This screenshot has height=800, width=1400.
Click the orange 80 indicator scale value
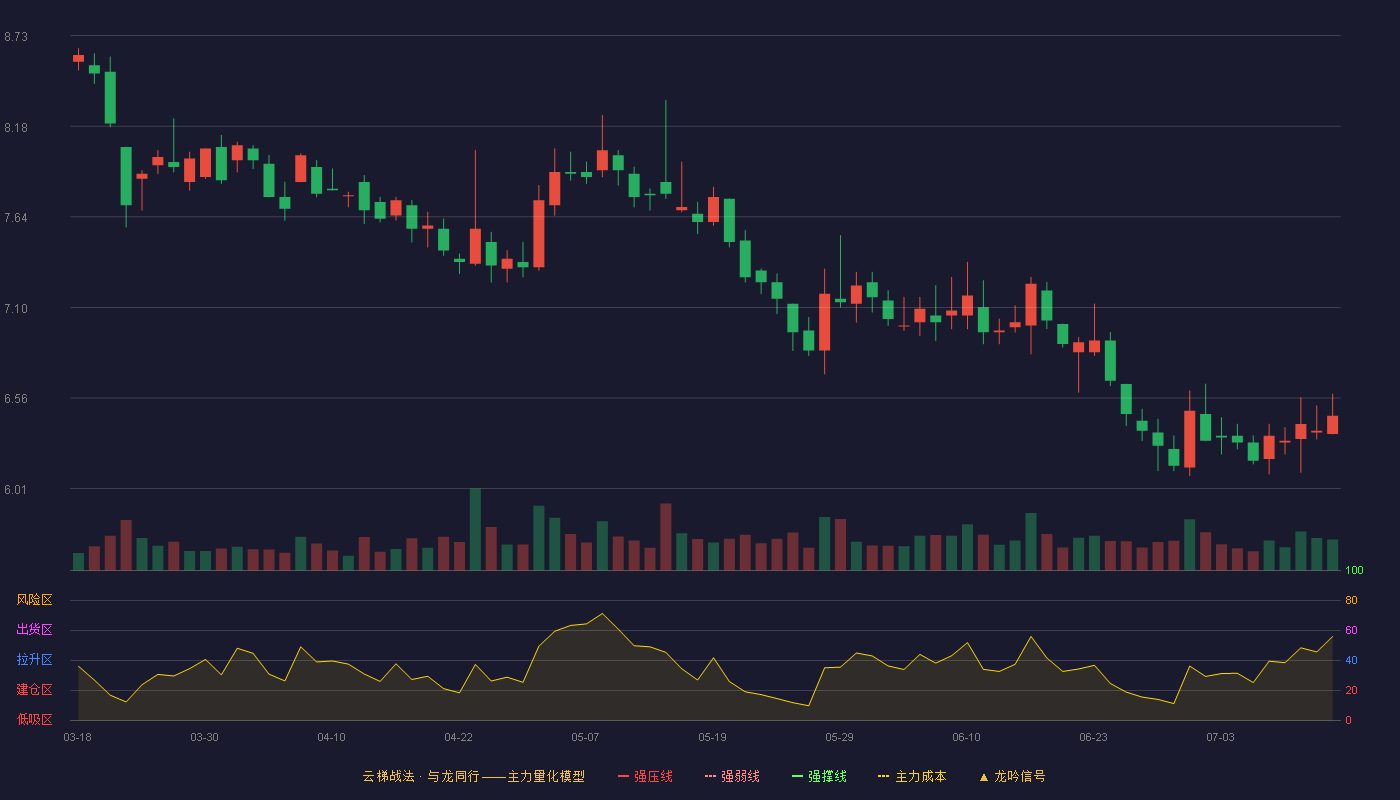coord(1351,601)
